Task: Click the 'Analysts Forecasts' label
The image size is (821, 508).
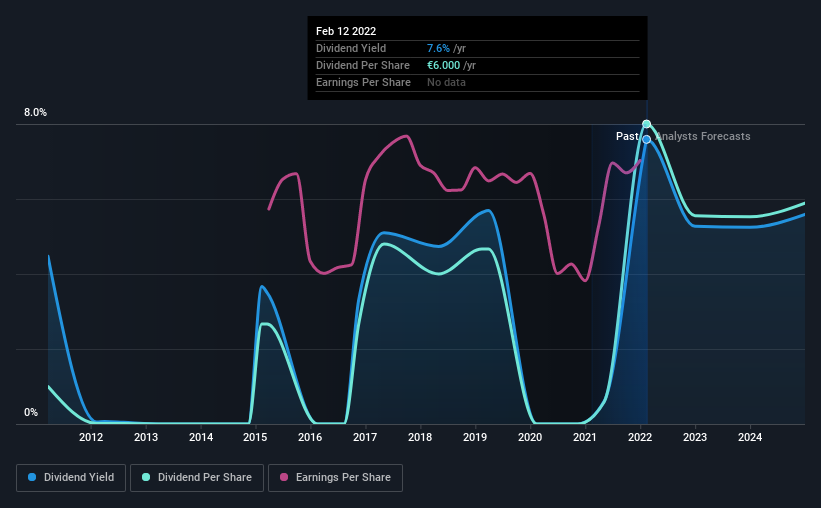Action: tap(703, 136)
